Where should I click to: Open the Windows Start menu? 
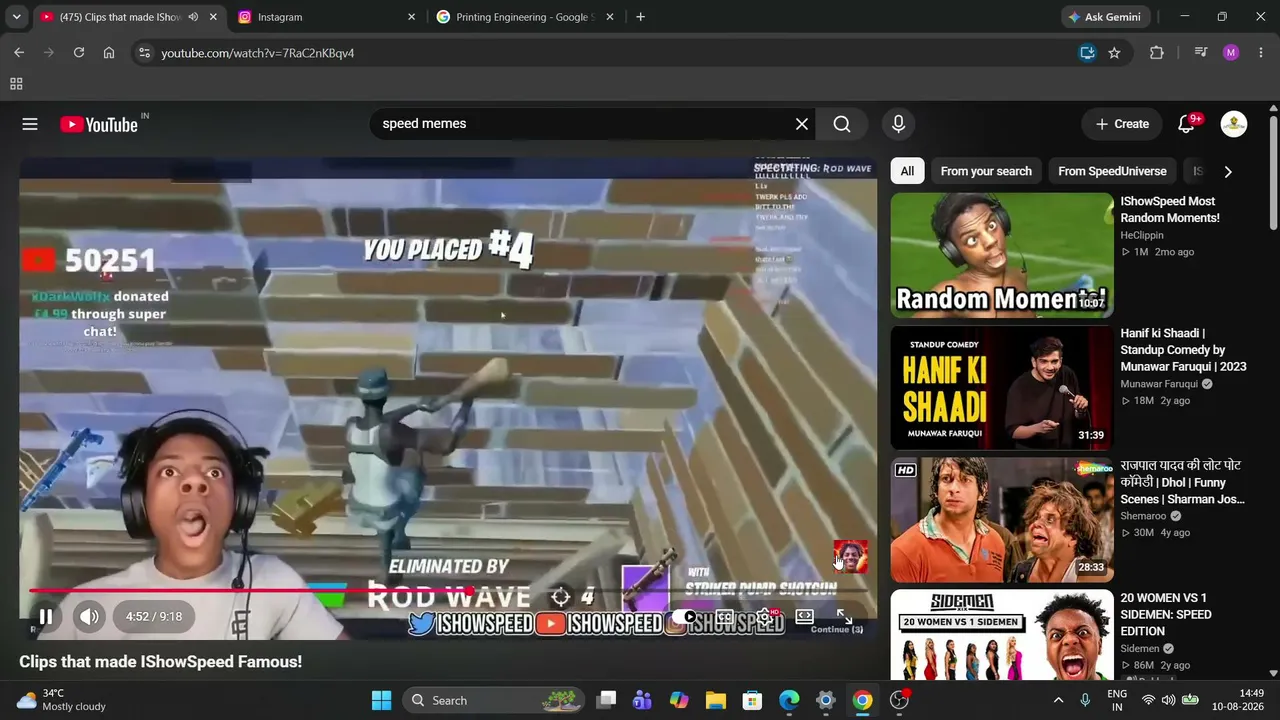point(382,700)
